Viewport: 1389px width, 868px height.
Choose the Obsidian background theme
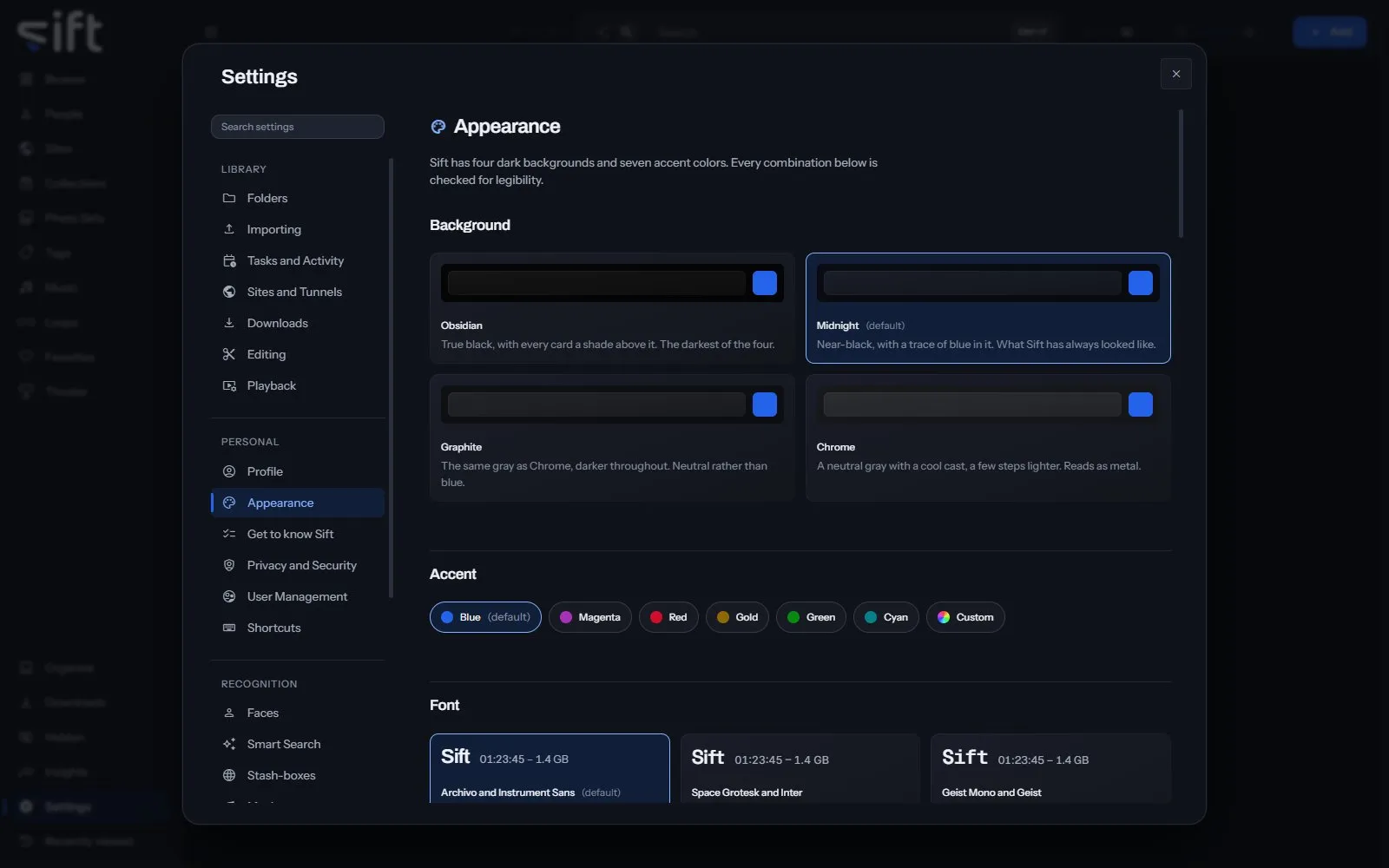(612, 308)
